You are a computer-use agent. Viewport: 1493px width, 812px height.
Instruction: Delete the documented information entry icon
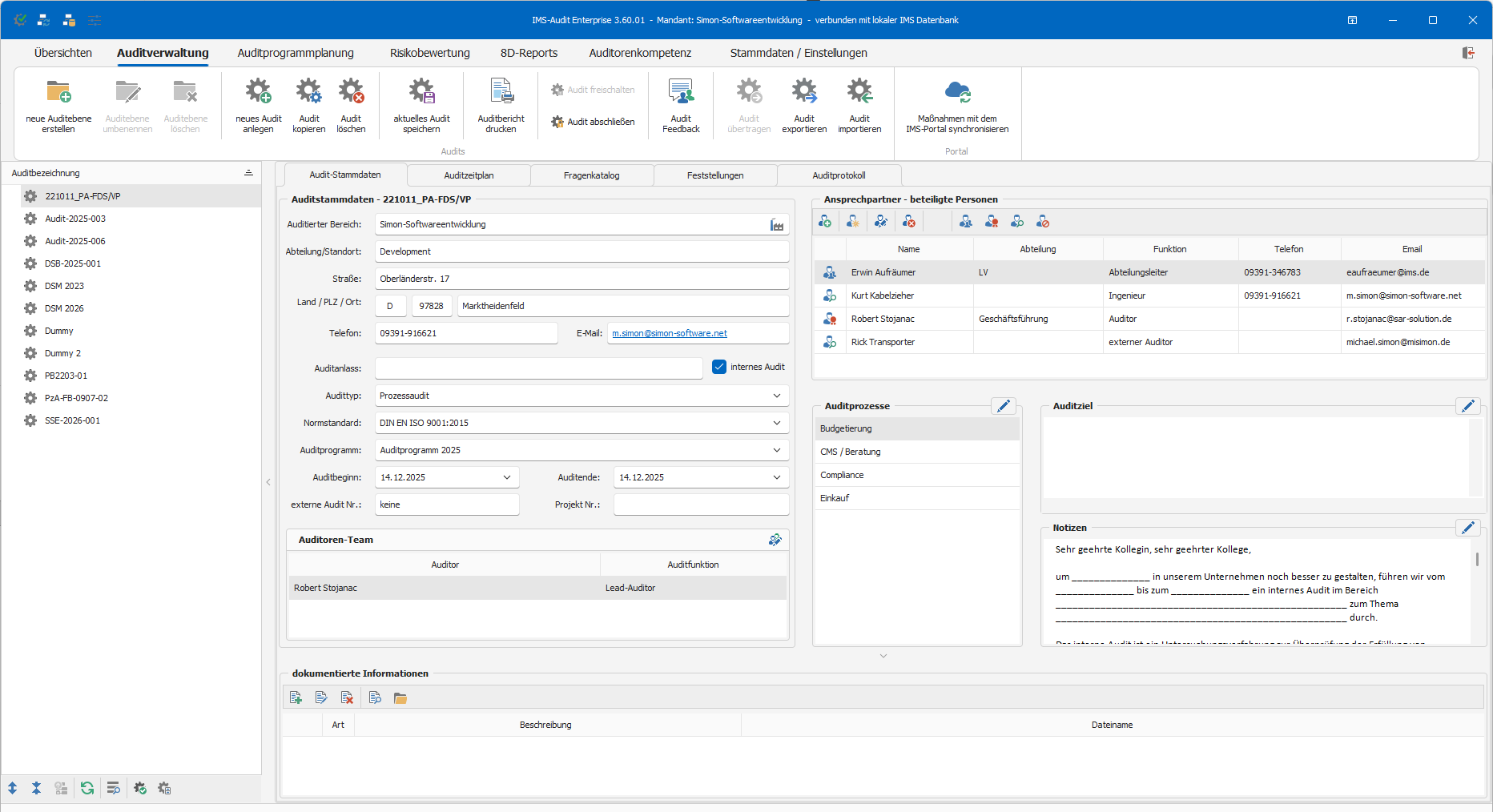[347, 698]
